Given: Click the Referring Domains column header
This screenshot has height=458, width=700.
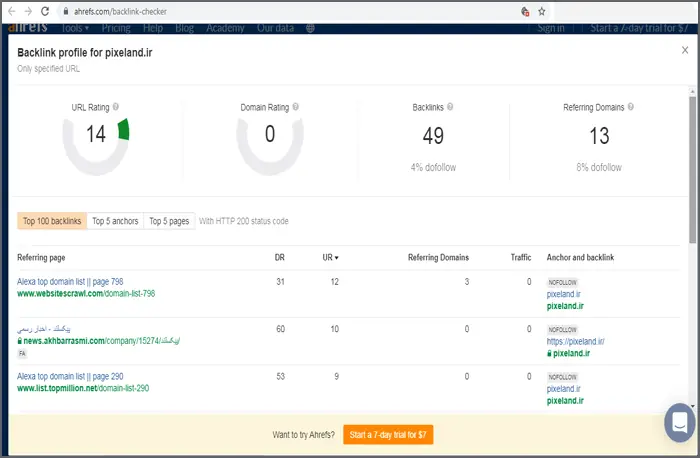Looking at the screenshot, I should point(438,258).
